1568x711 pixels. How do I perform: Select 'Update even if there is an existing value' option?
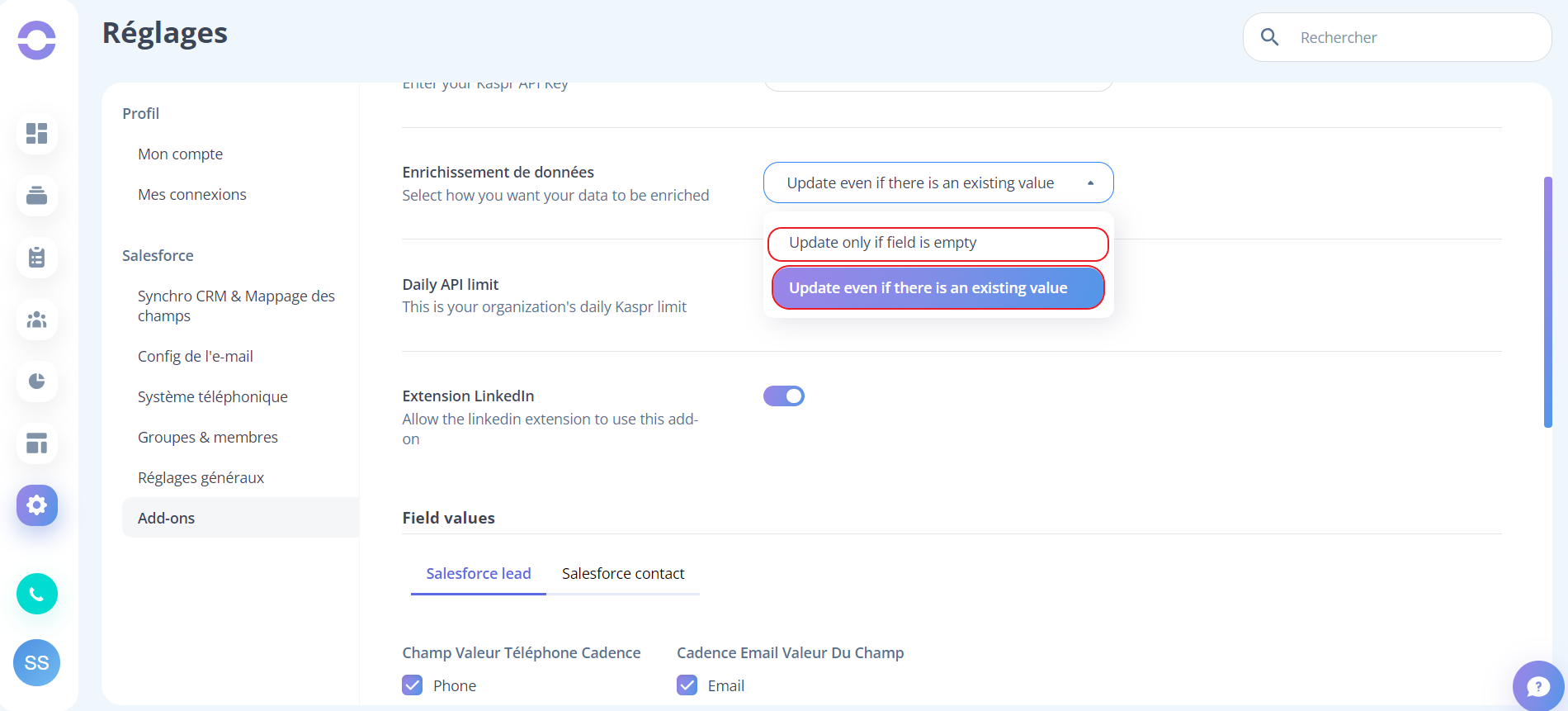click(938, 287)
